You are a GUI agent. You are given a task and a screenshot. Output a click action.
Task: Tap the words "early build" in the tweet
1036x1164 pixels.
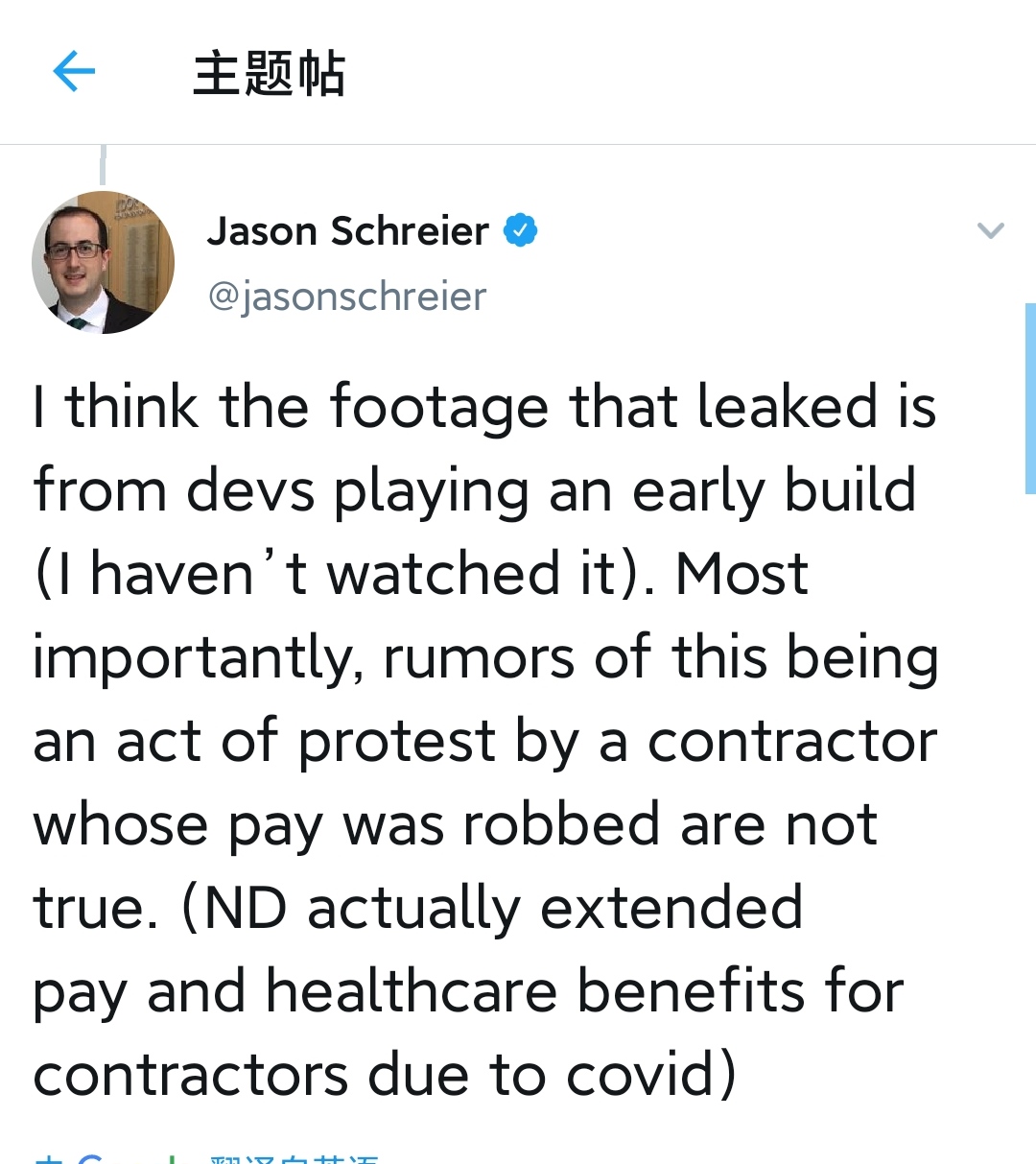[x=774, y=490]
